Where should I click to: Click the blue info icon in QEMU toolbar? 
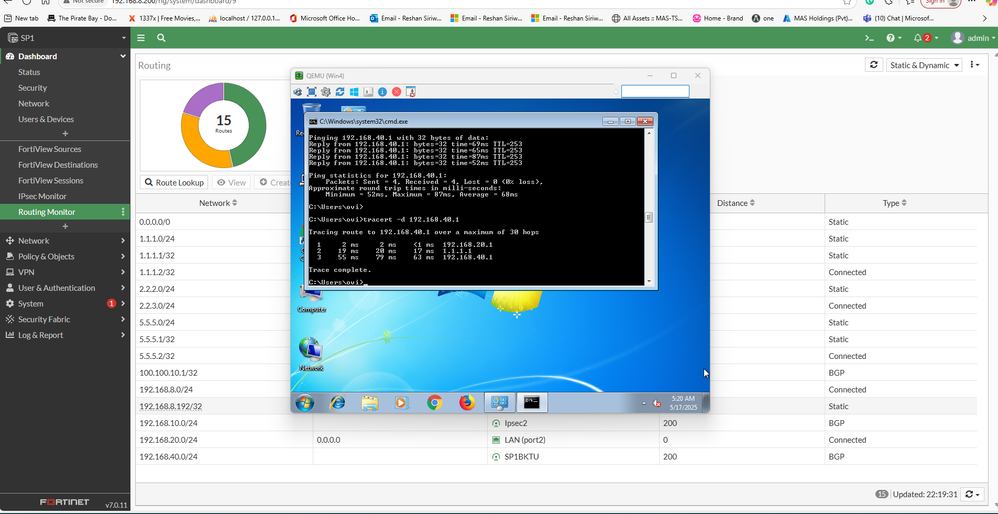382,92
